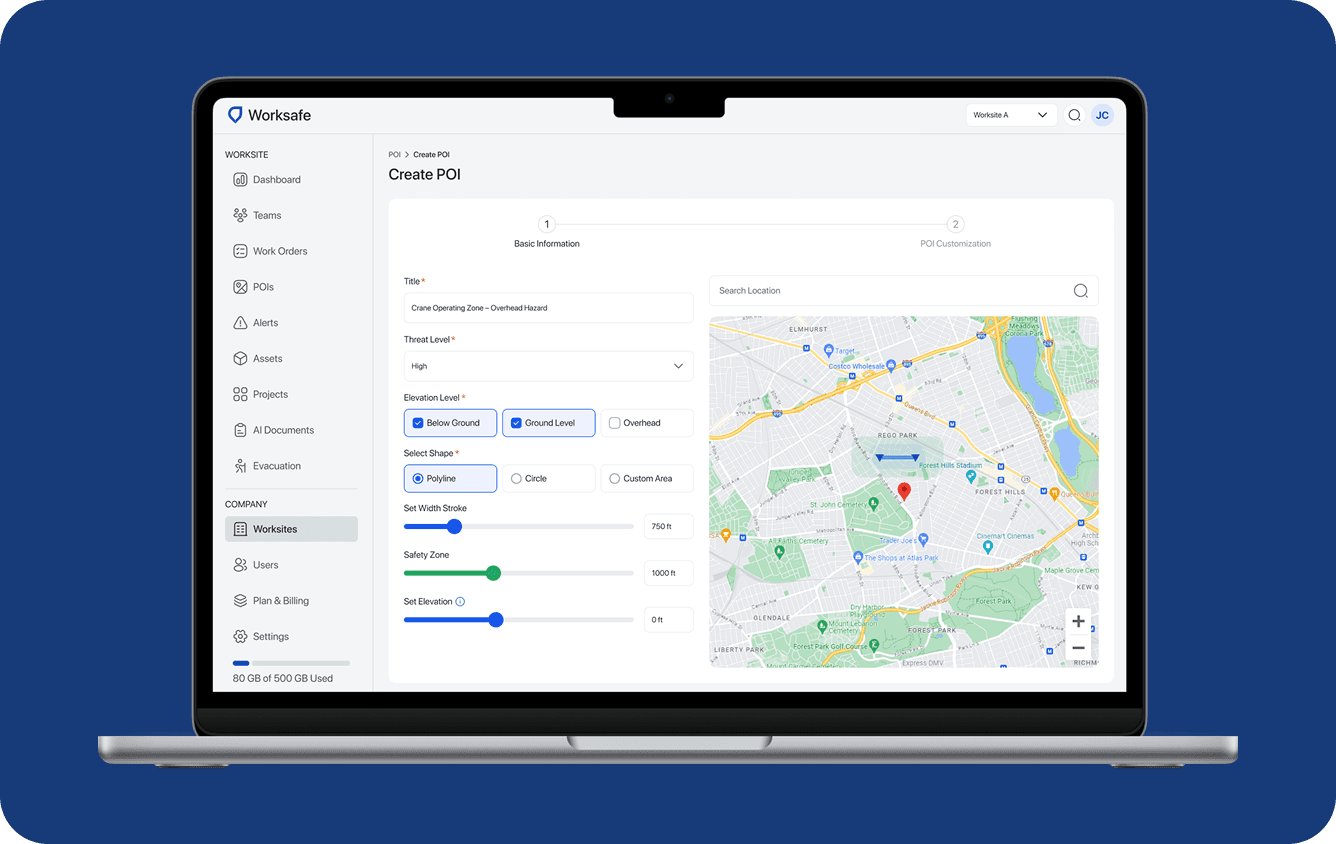The height and width of the screenshot is (844, 1336).
Task: Click the Dashboard sidebar icon
Action: (x=240, y=180)
